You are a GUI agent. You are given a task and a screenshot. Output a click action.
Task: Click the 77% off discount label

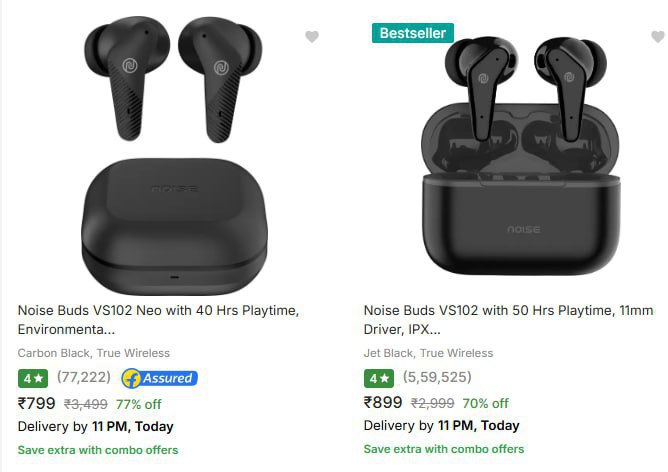coord(138,404)
